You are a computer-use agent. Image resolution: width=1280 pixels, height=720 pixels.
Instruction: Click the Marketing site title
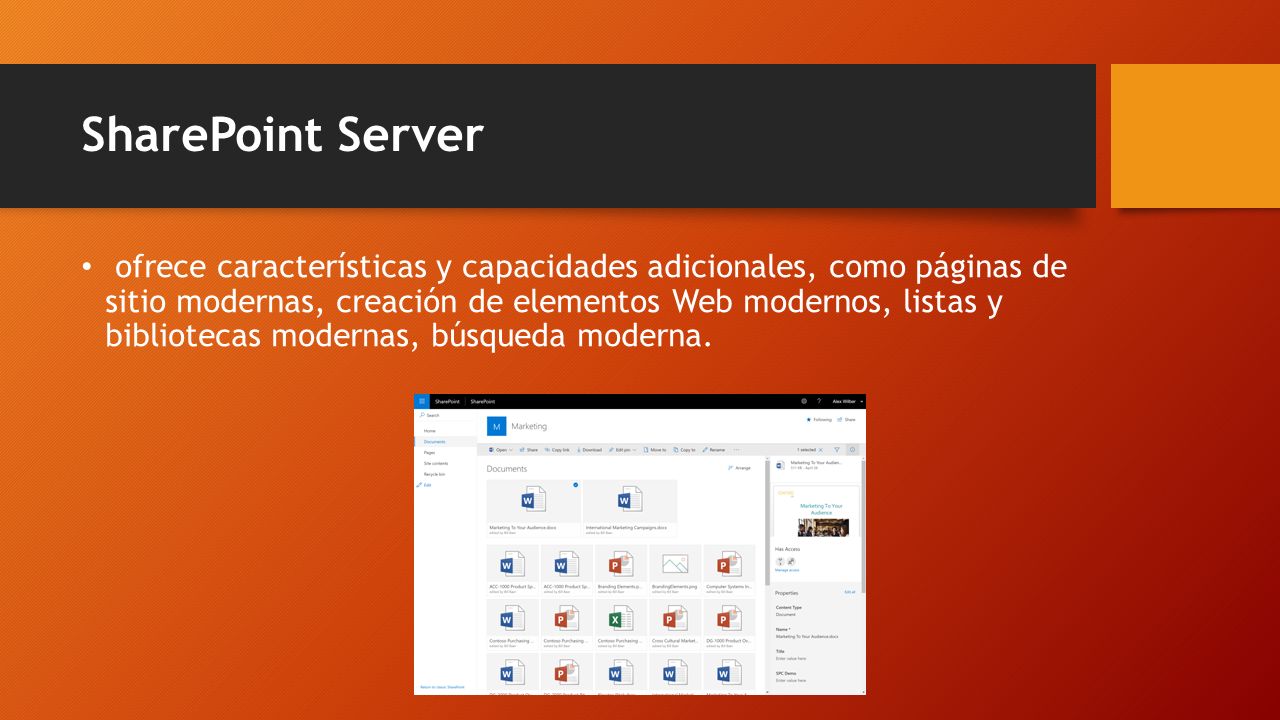point(529,427)
